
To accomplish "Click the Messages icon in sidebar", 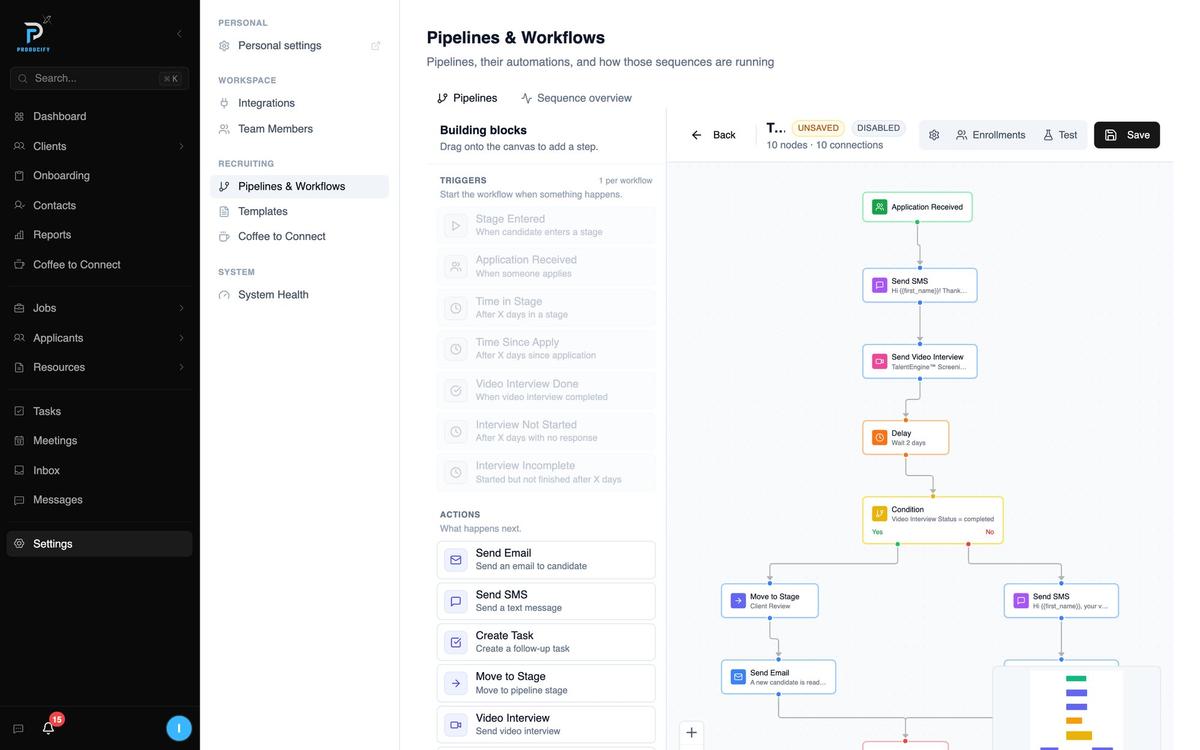I will (19, 500).
